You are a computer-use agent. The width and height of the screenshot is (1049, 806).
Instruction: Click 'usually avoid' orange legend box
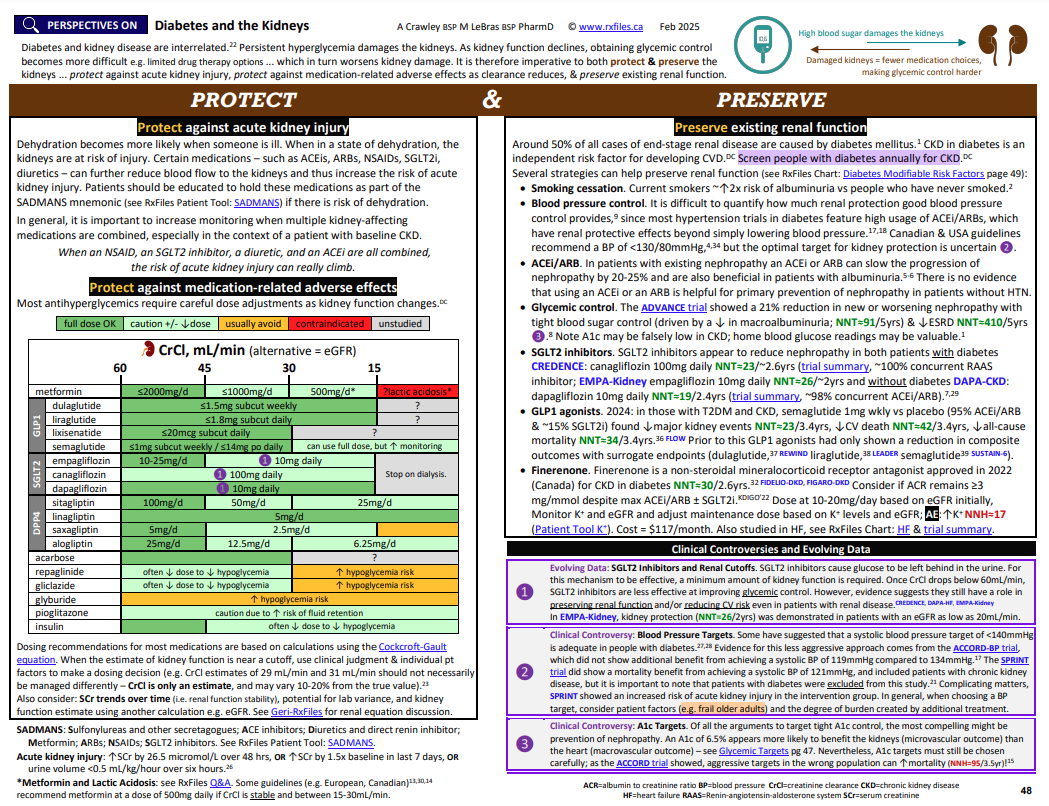coord(253,324)
